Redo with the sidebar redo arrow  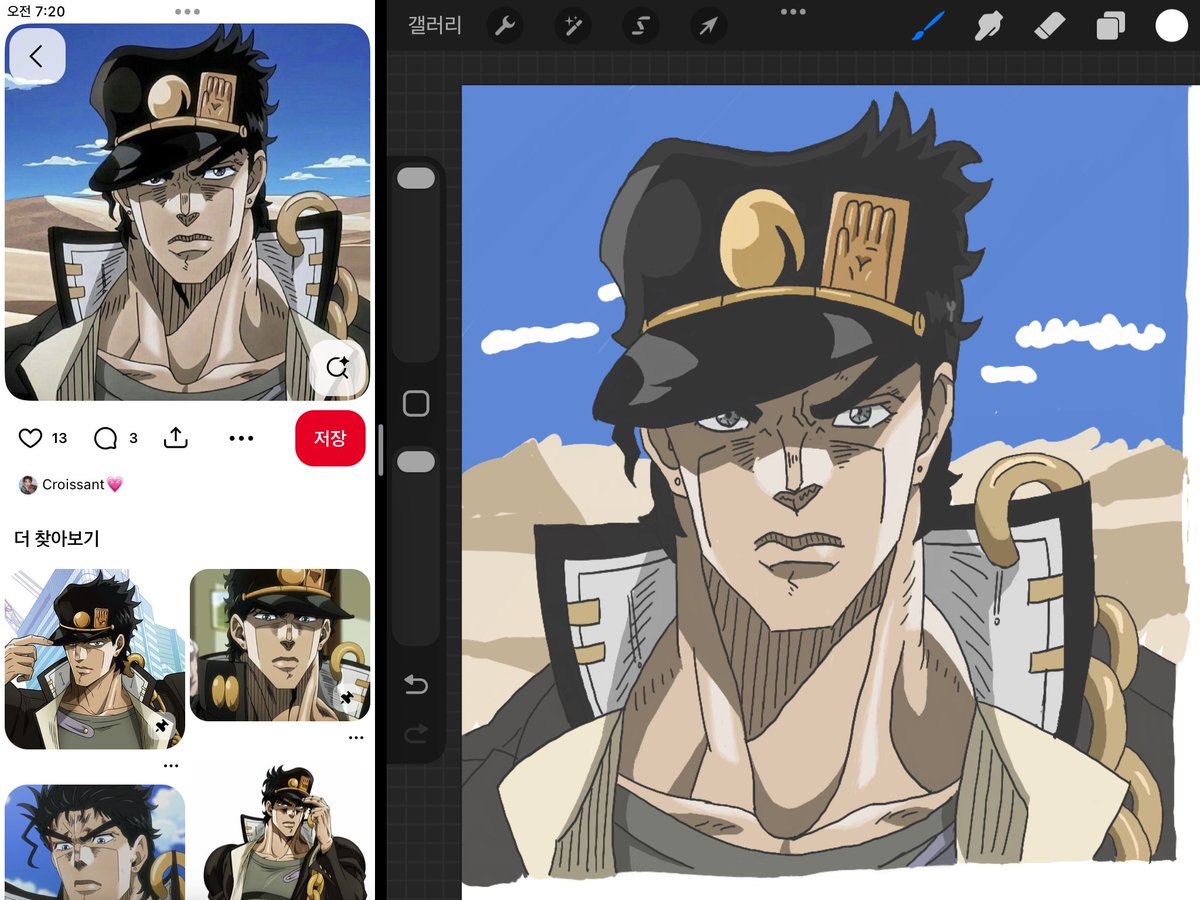pos(416,735)
